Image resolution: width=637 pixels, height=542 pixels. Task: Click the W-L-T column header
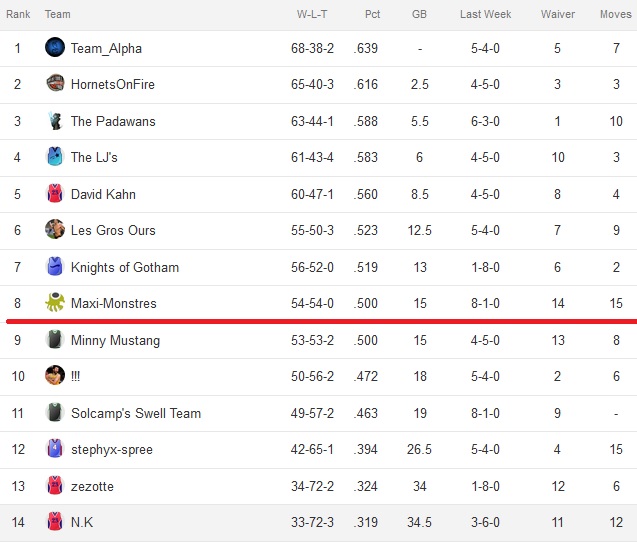(312, 14)
